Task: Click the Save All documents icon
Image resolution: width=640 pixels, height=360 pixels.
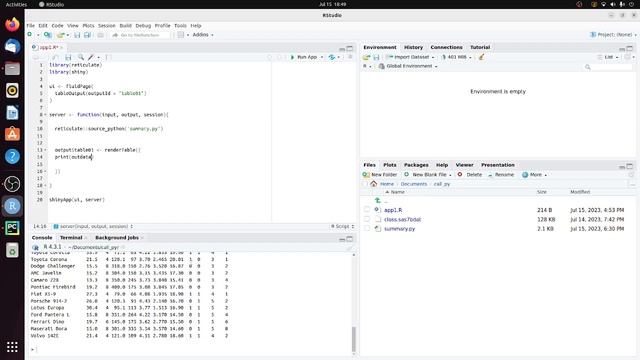Action: tap(87, 35)
